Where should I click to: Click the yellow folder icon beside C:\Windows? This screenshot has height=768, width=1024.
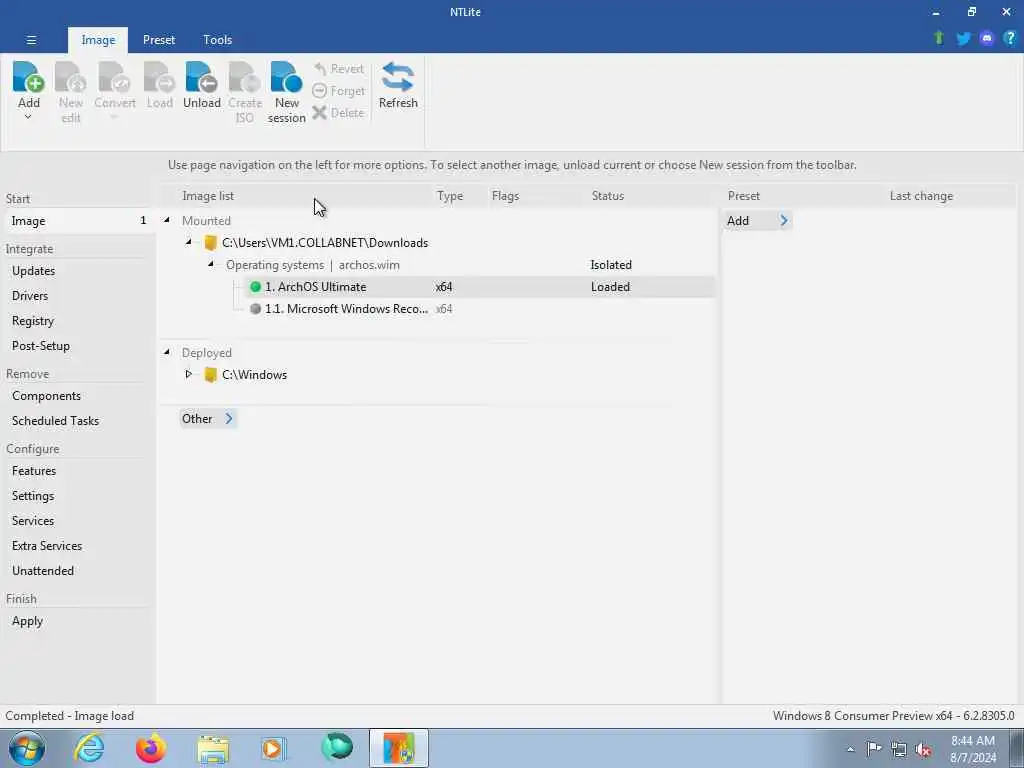pos(210,375)
